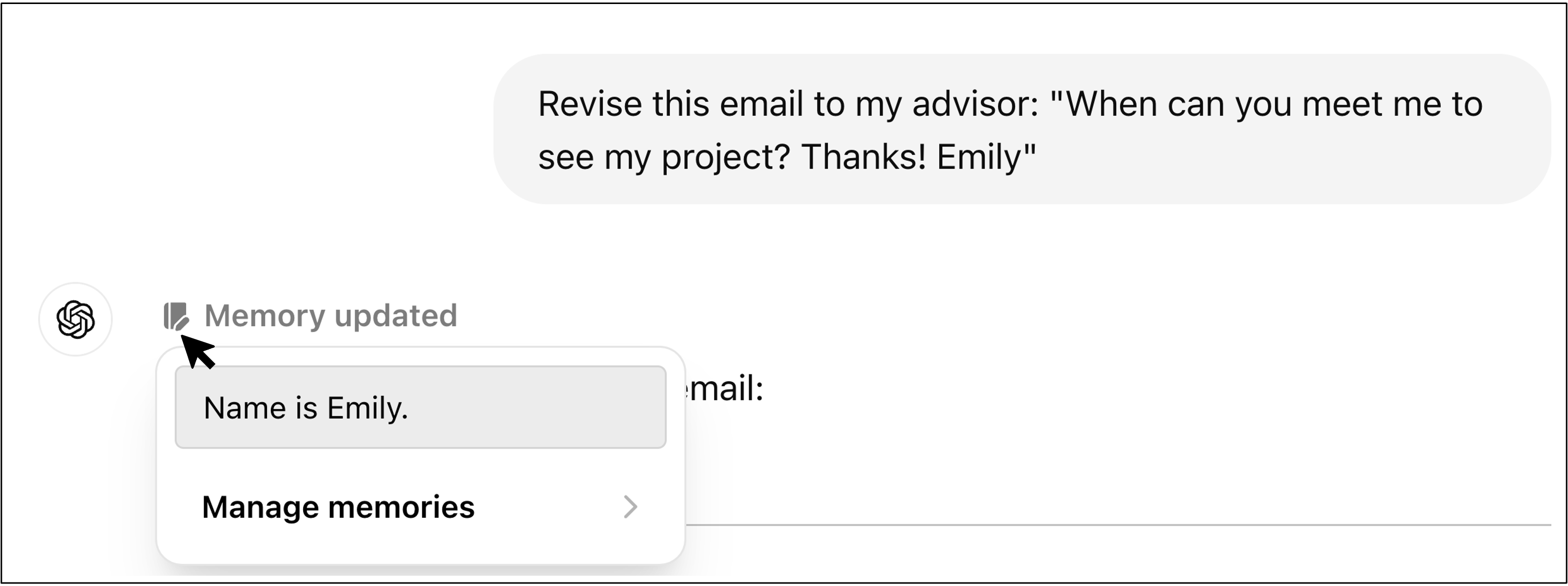The height and width of the screenshot is (586, 1568).
Task: Click the word "Thanks!" in the user message
Action: coord(864,157)
